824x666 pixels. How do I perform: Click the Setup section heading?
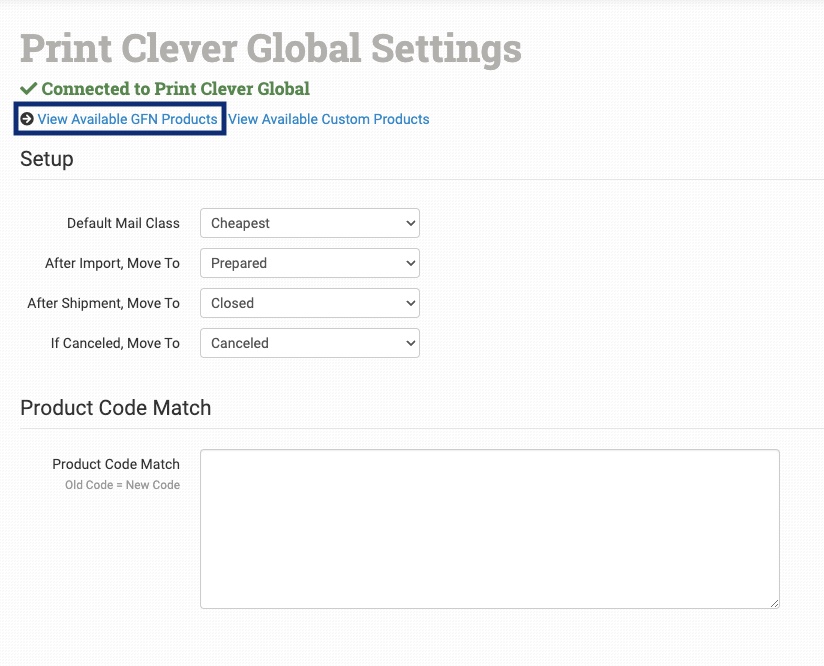(x=47, y=159)
